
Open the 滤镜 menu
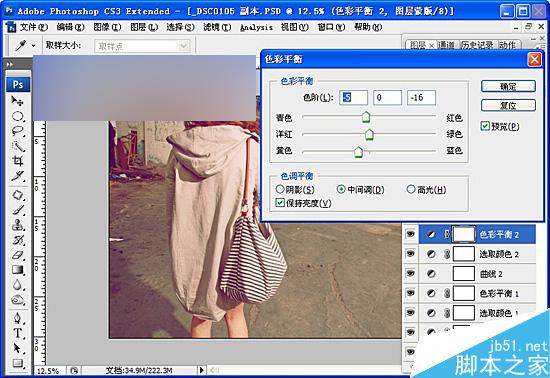(x=217, y=27)
